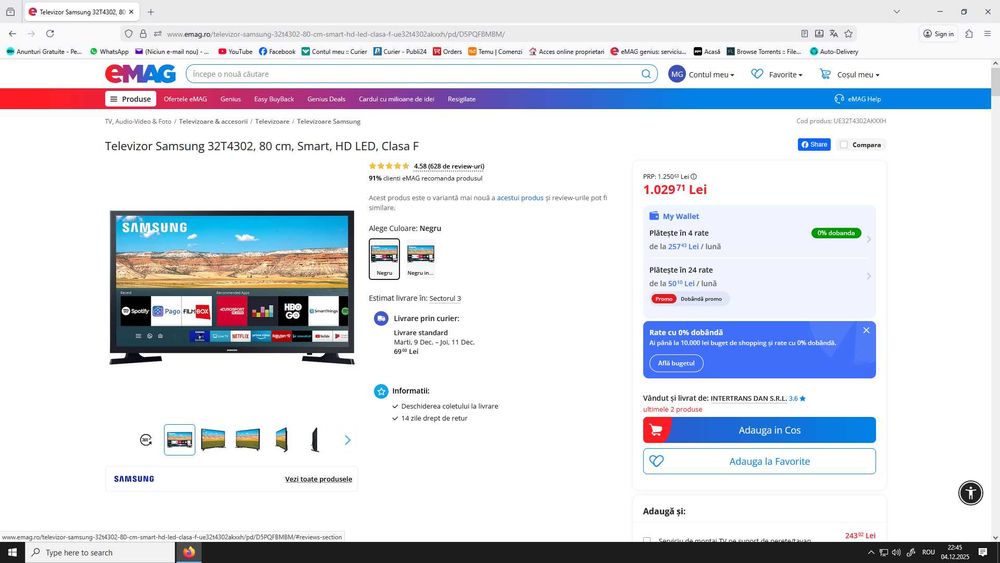Screen dimensions: 1000x563
Task: Open Firefox from the taskbar
Action: [189, 552]
